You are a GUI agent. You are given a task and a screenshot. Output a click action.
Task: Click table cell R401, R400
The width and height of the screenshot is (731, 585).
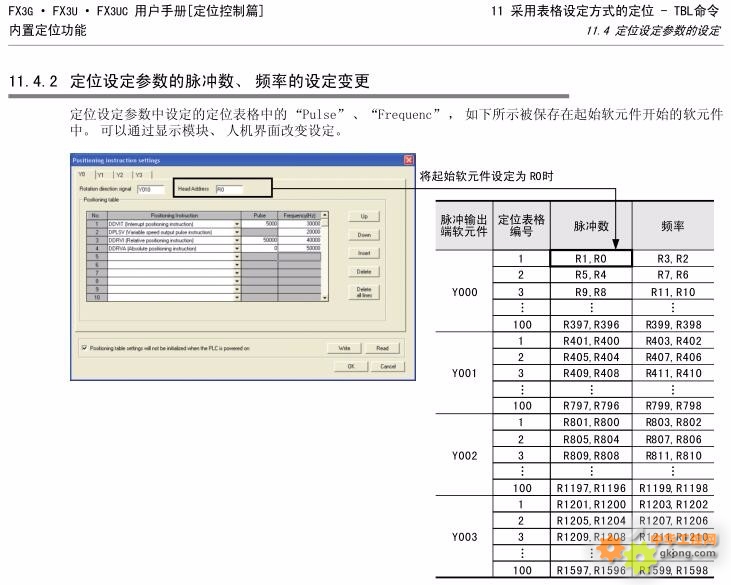tap(591, 341)
